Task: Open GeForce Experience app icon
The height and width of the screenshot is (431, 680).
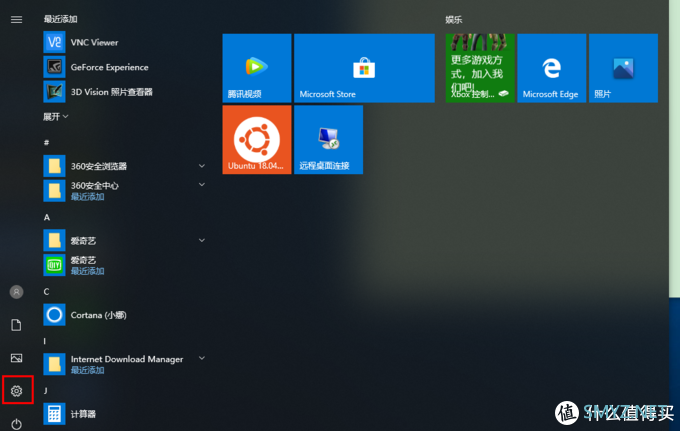Action: click(54, 67)
